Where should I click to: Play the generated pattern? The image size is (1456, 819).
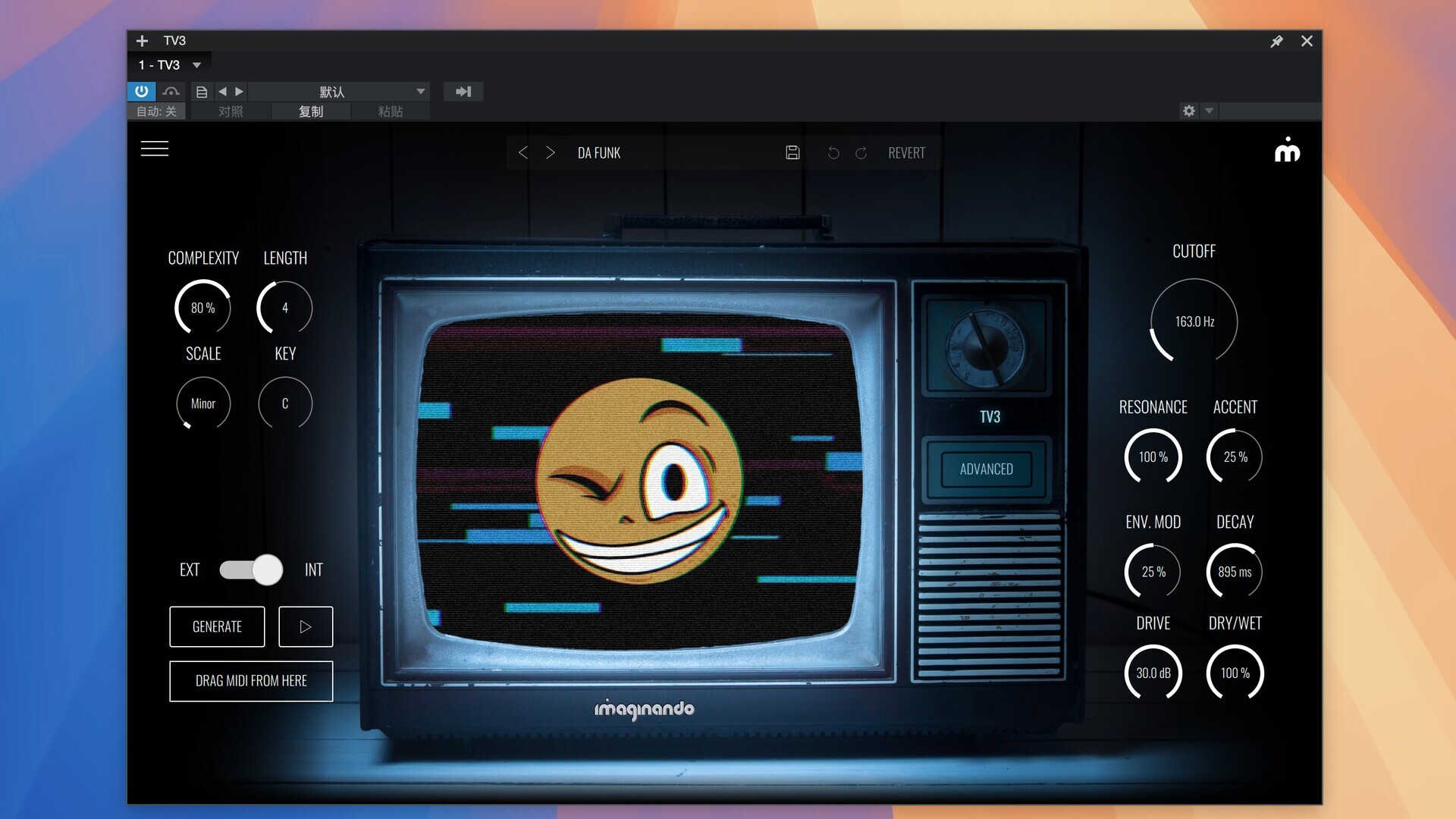306,626
